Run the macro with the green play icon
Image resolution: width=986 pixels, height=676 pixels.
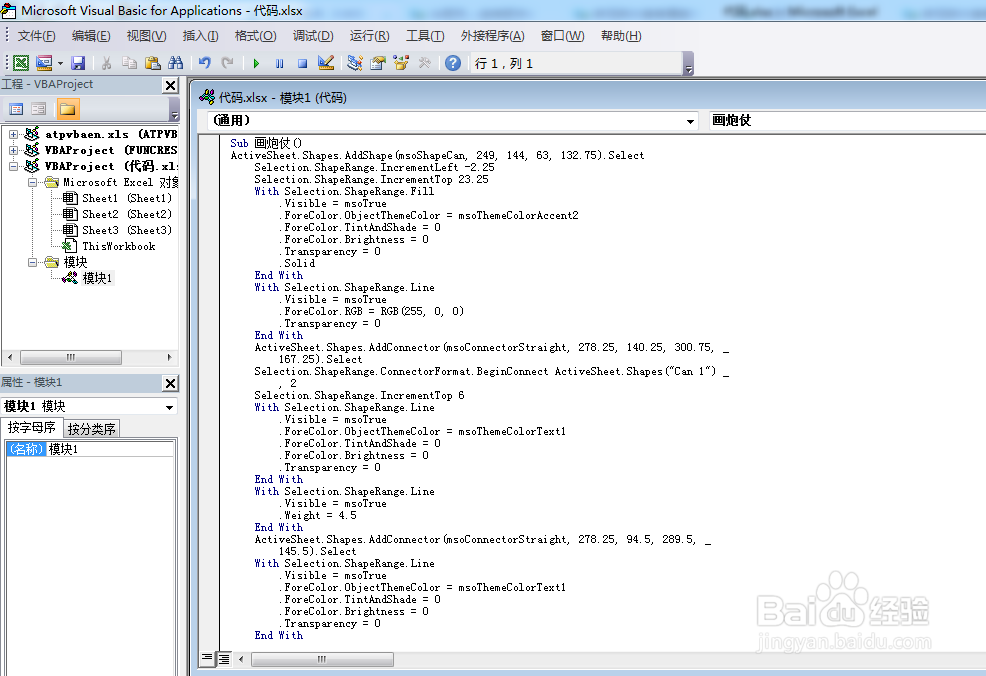coord(256,64)
